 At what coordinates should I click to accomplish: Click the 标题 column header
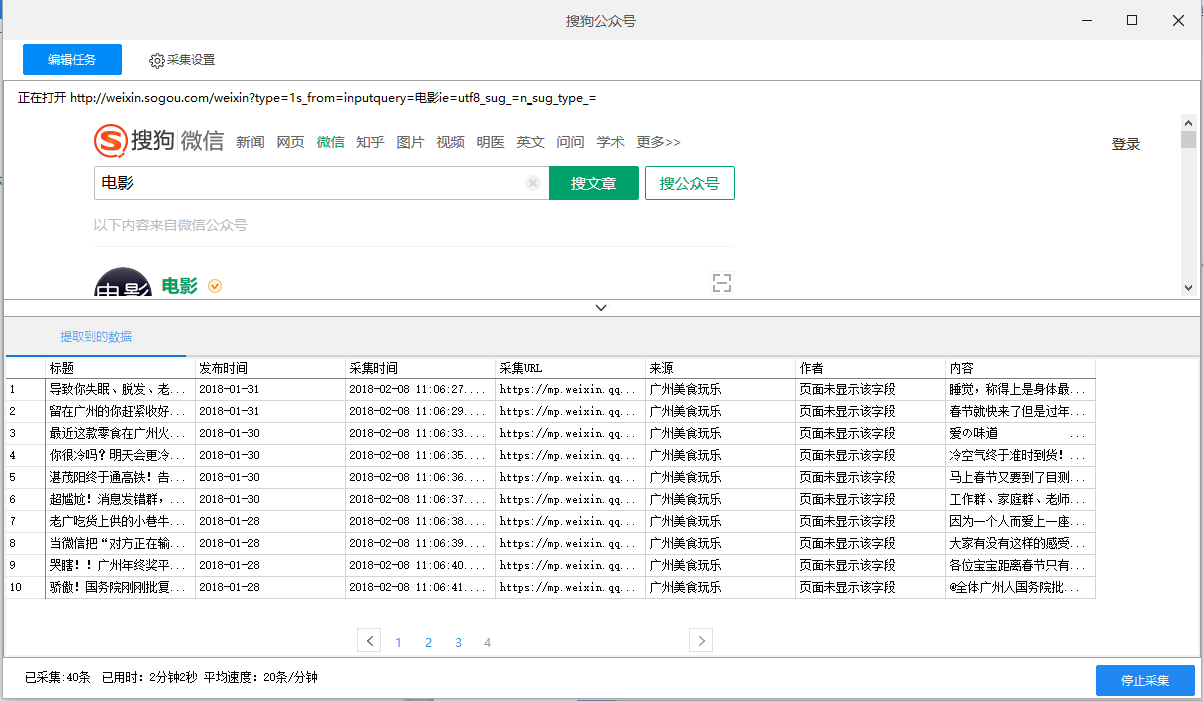[120, 368]
